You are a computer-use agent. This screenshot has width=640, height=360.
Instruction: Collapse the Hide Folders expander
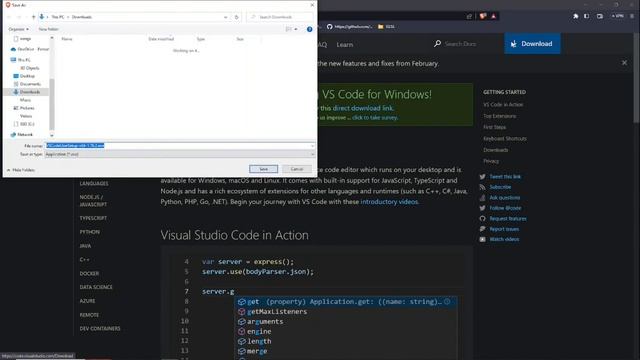click(x=20, y=170)
